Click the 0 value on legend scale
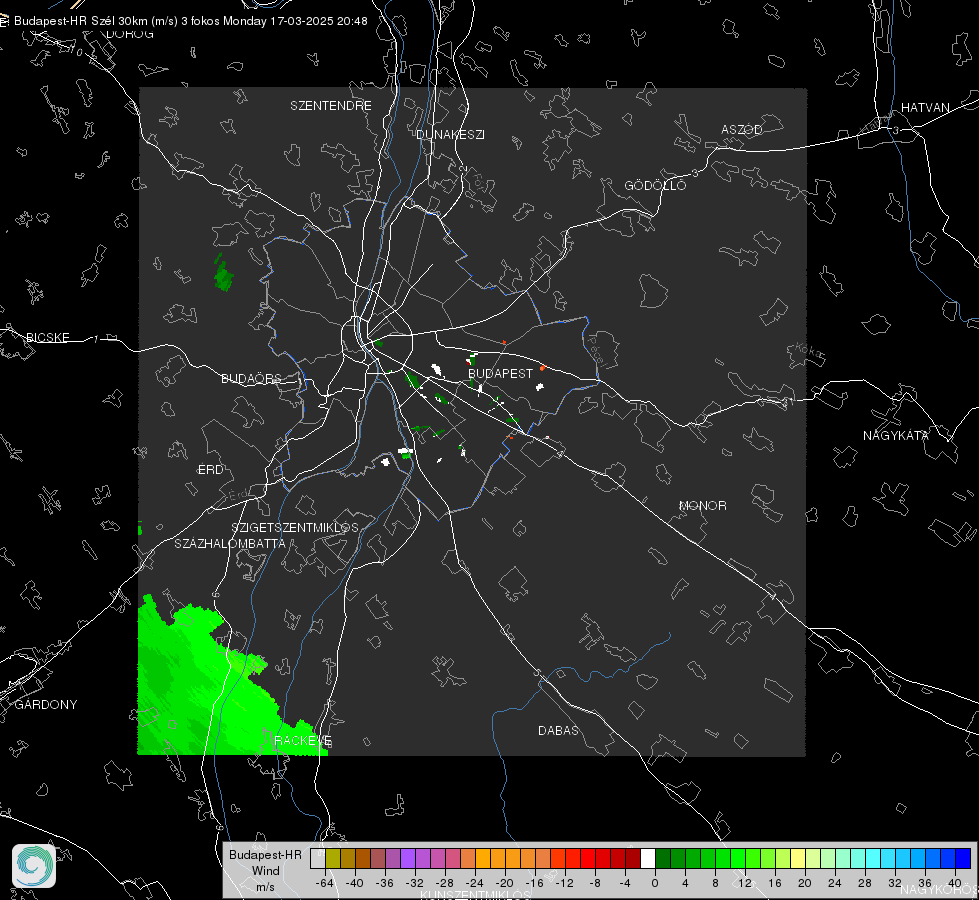 tap(655, 883)
